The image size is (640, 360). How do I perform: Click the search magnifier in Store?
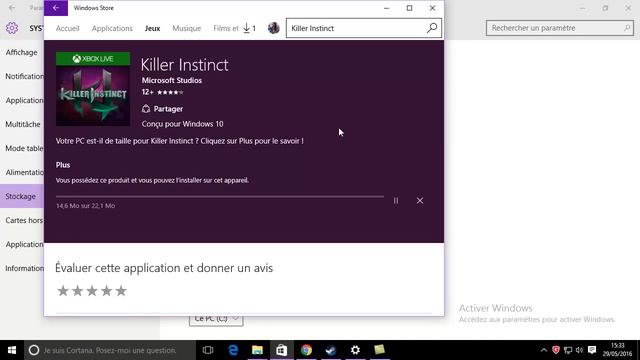432,28
